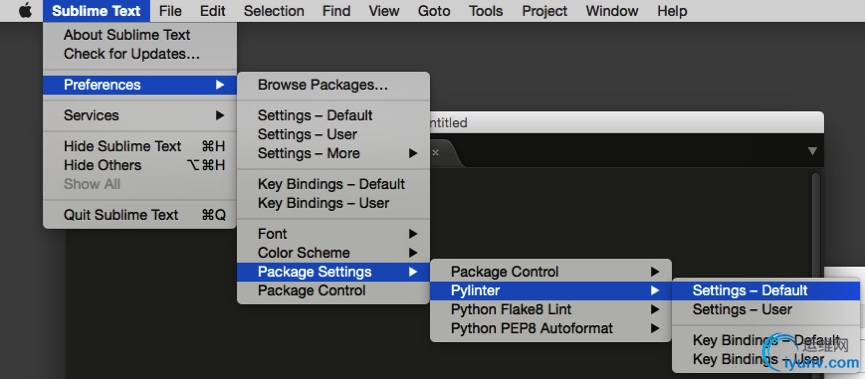Open Pylinter Settings – User
Viewport: 865px width, 379px height.
766,309
